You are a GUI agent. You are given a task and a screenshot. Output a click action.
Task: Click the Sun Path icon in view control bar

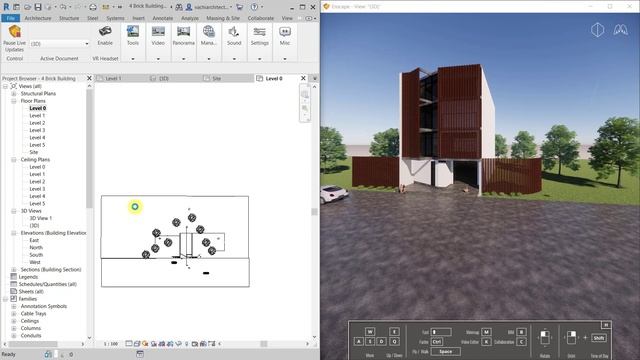click(145, 344)
